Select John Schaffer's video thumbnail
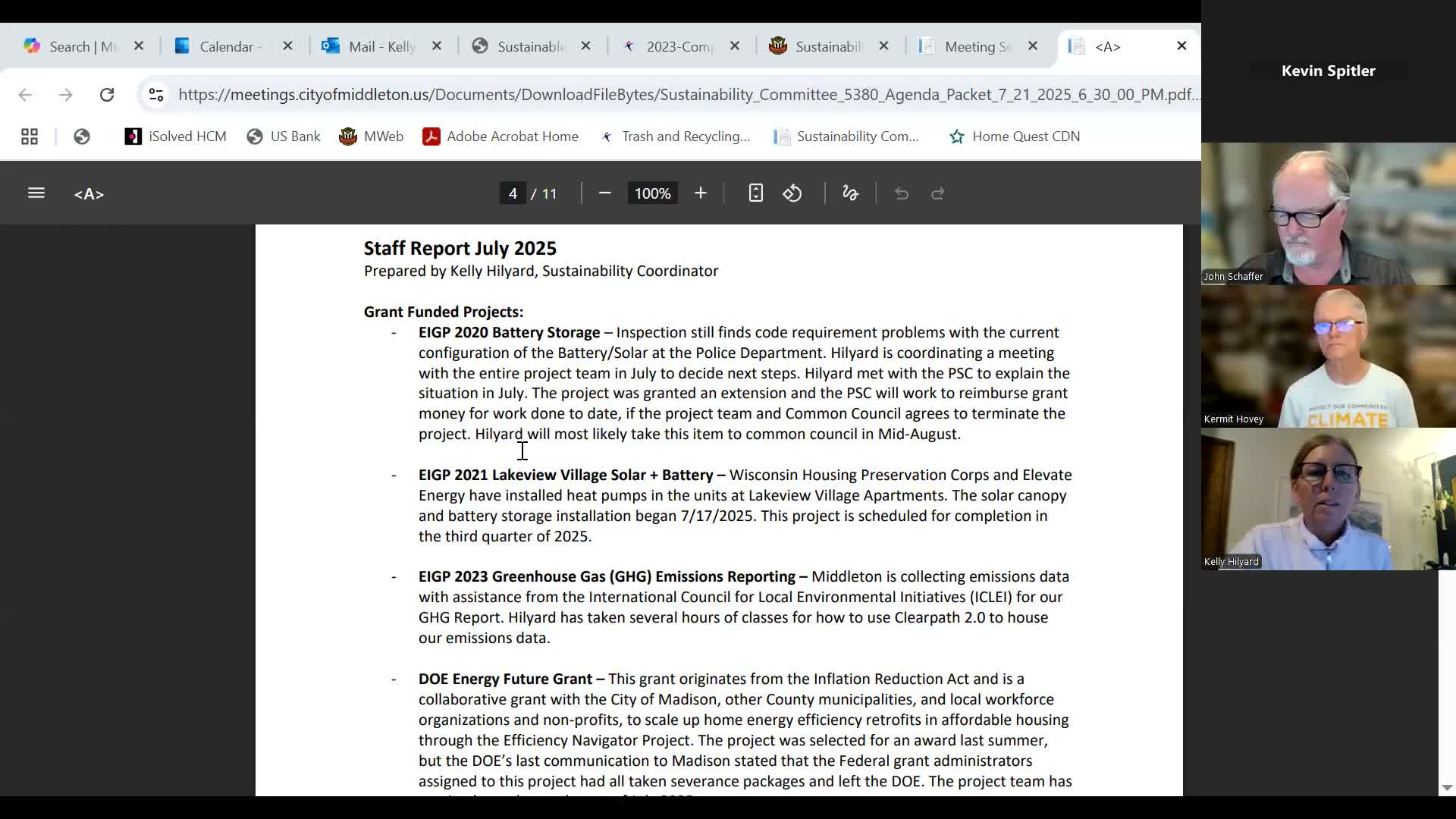The image size is (1456, 819). click(1329, 214)
